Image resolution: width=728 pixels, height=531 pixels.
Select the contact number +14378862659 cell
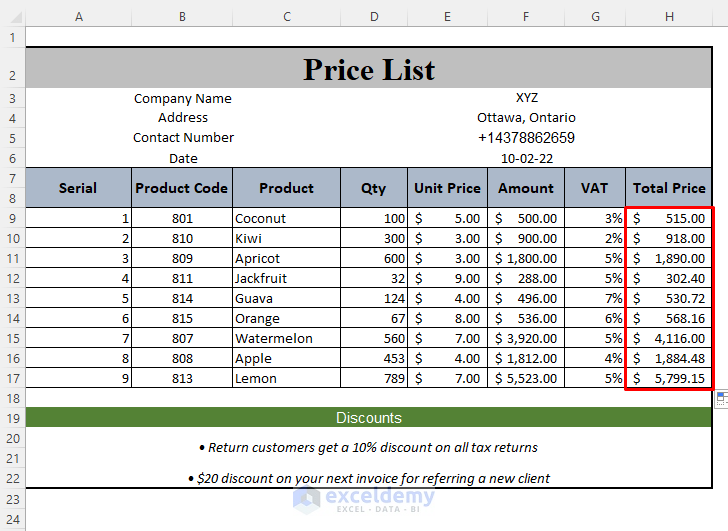(526, 138)
